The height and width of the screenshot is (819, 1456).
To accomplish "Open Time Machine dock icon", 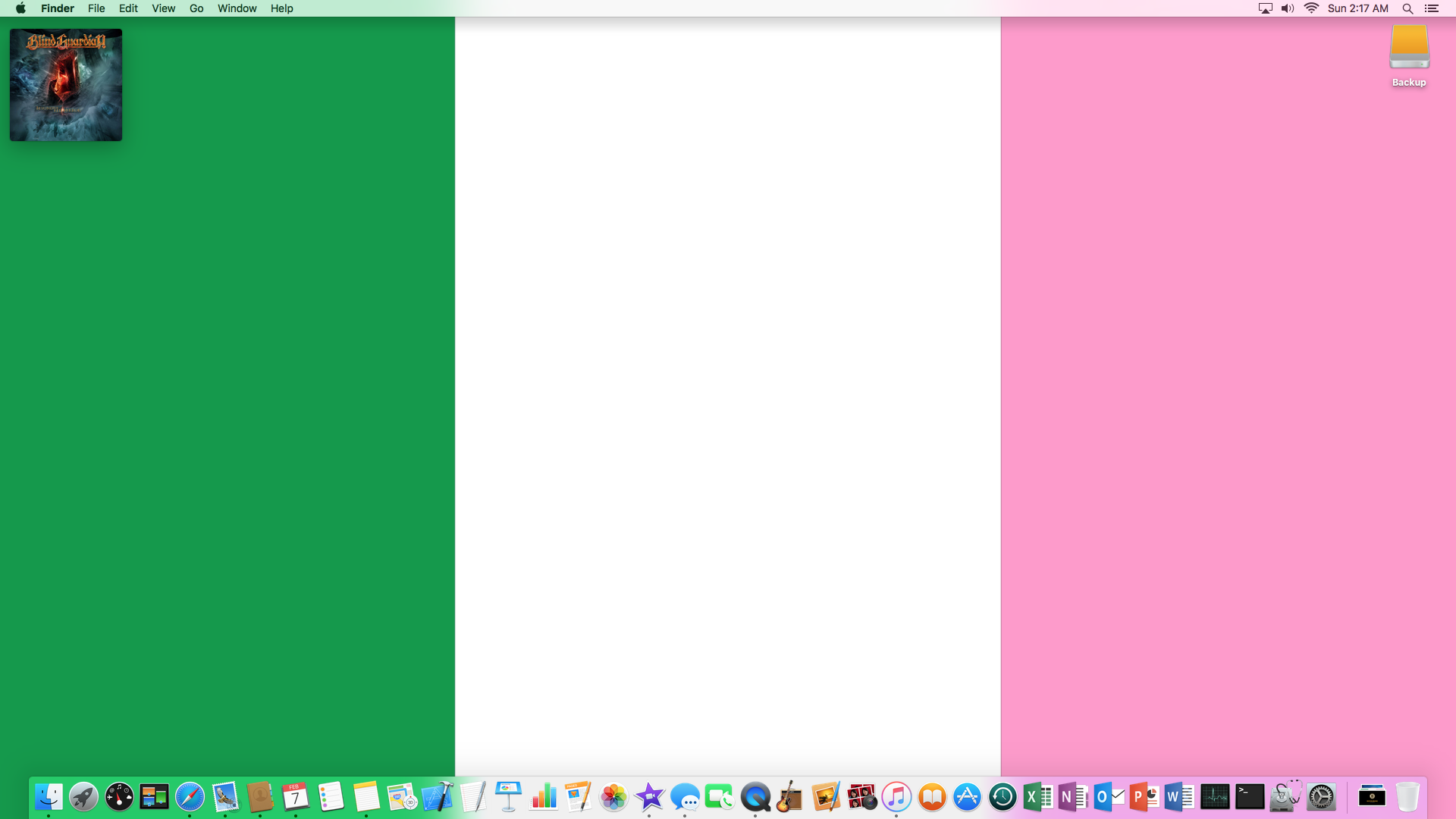I will 1003,797.
